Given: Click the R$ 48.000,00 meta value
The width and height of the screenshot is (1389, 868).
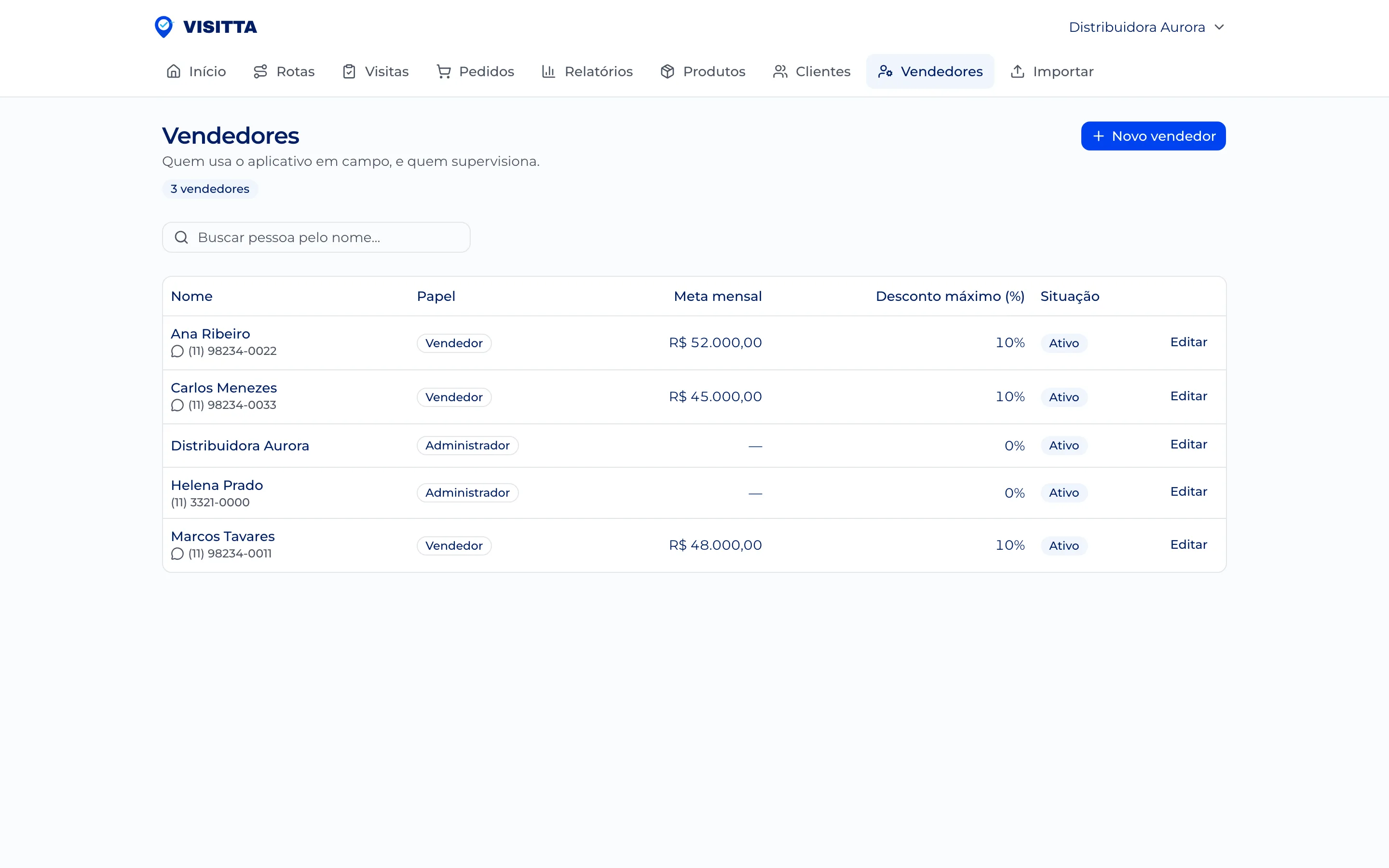Looking at the screenshot, I should 715,545.
